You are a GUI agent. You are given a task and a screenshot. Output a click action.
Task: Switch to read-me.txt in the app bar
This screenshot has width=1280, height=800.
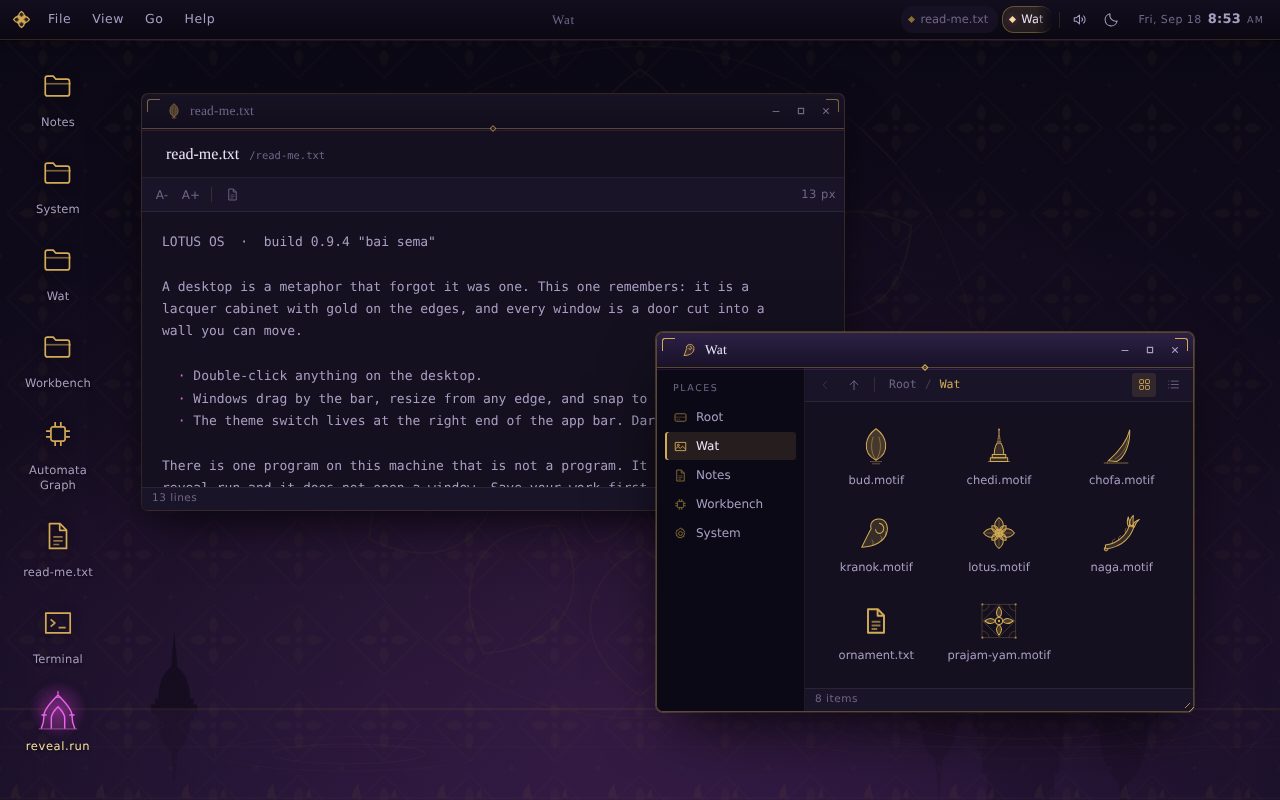[948, 19]
